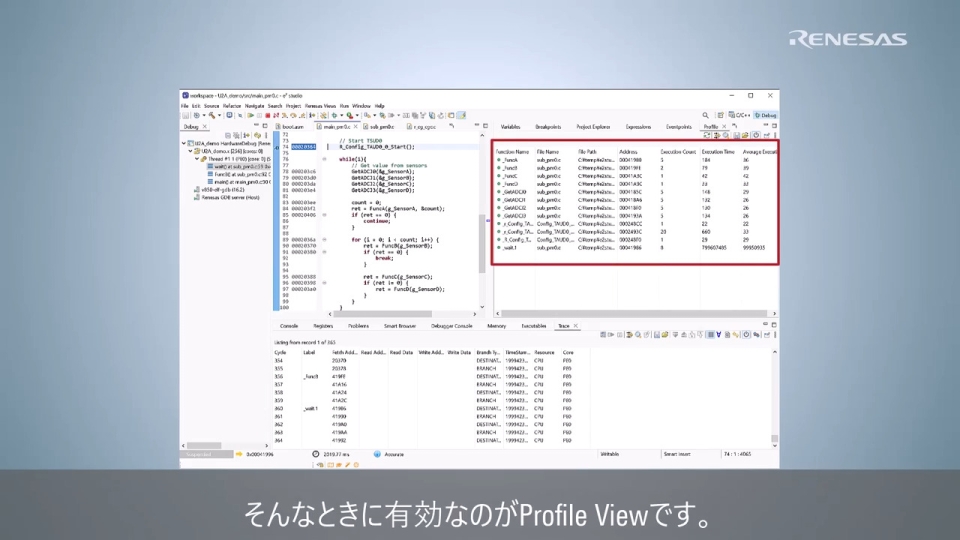Switch to the Problems tab
Screen dimensions: 960x540
(358, 326)
